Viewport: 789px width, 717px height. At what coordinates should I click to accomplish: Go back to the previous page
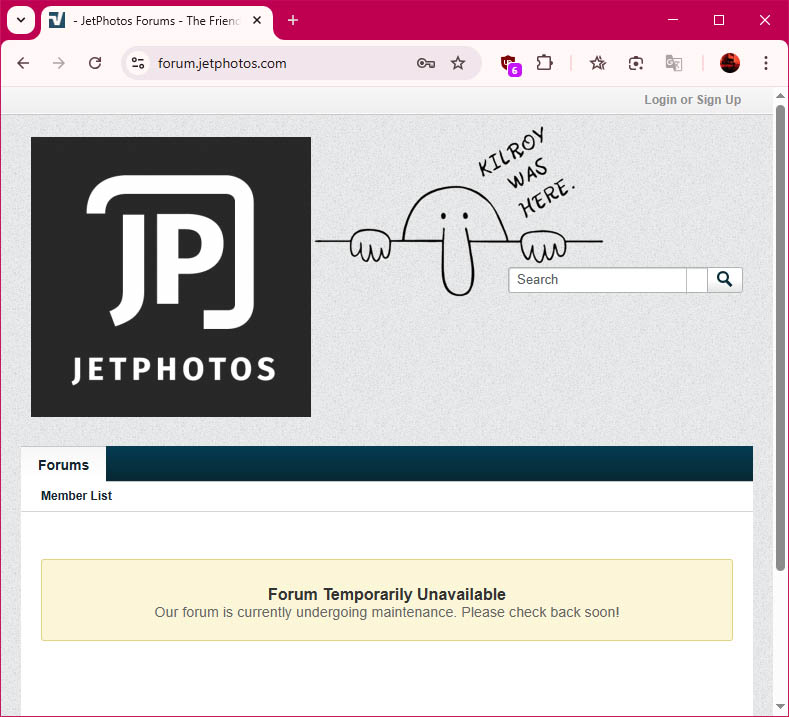click(23, 63)
